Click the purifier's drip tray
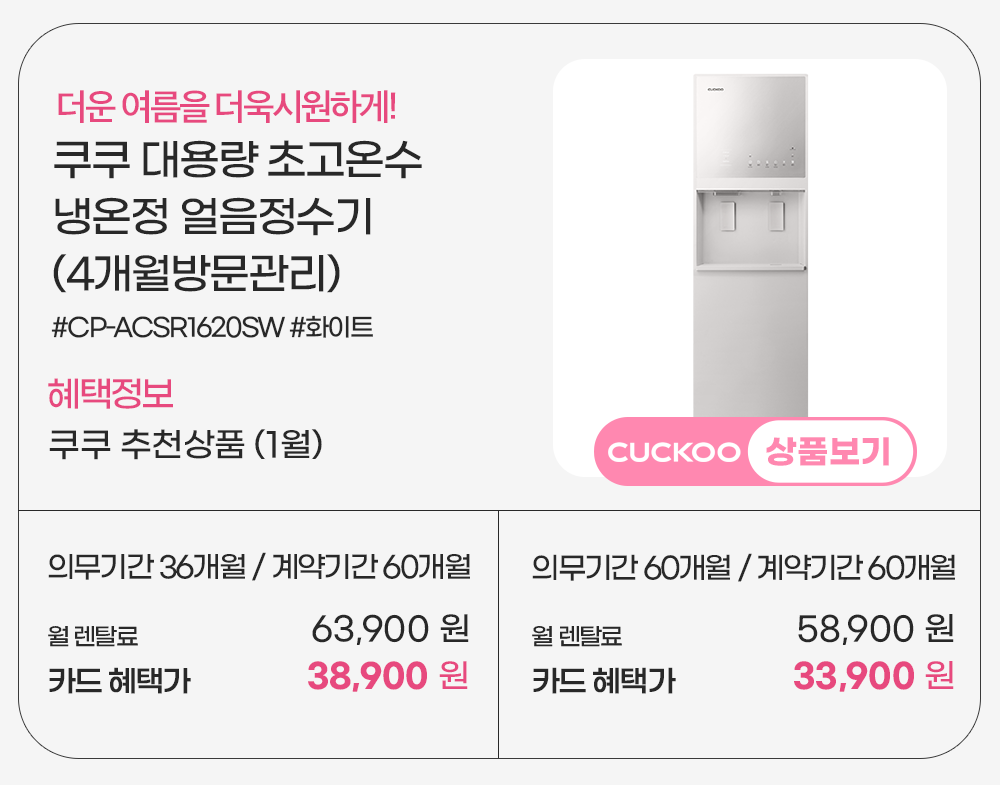Image resolution: width=1000 pixels, height=785 pixels. click(750, 265)
